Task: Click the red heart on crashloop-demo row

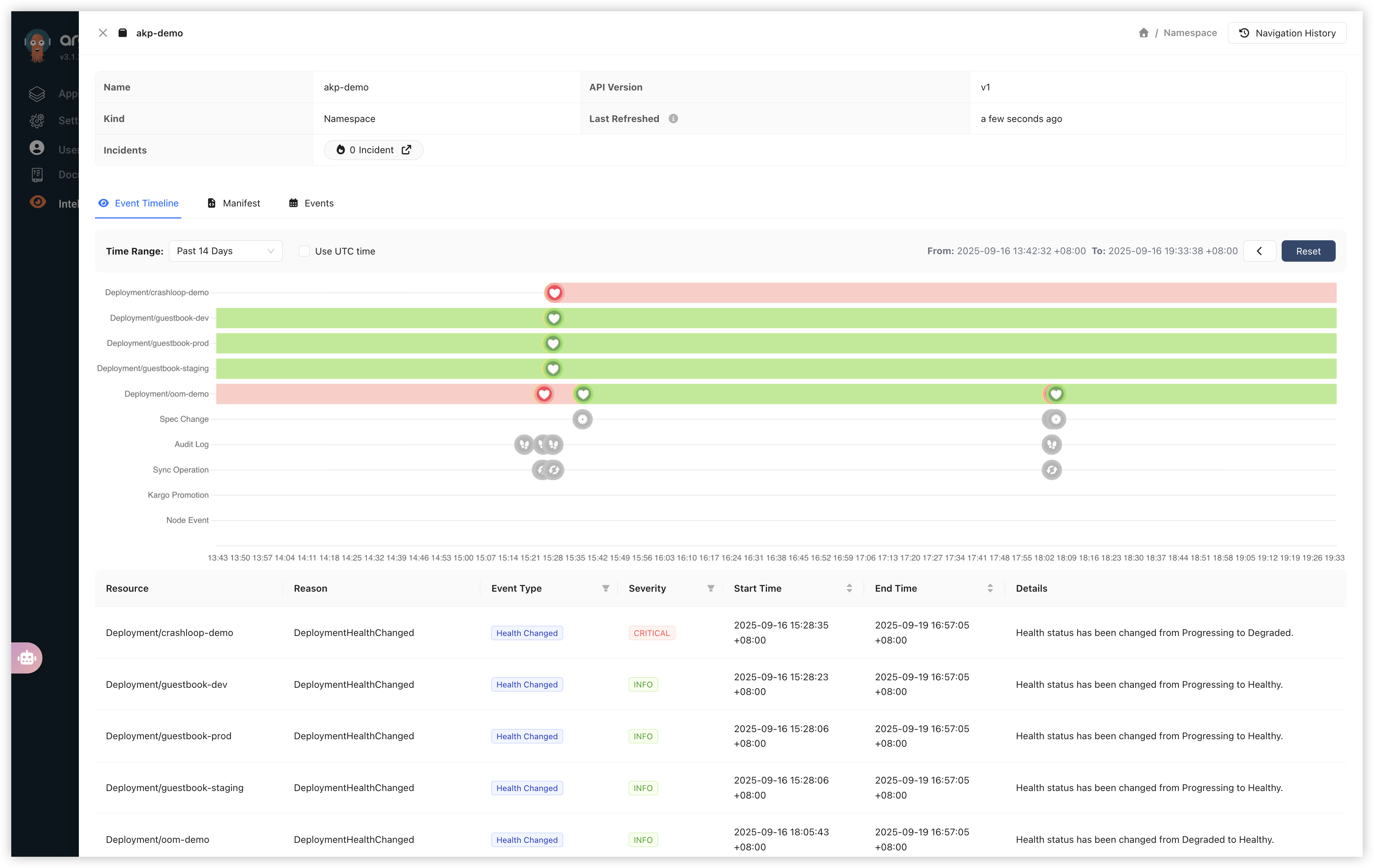Action: pos(554,293)
